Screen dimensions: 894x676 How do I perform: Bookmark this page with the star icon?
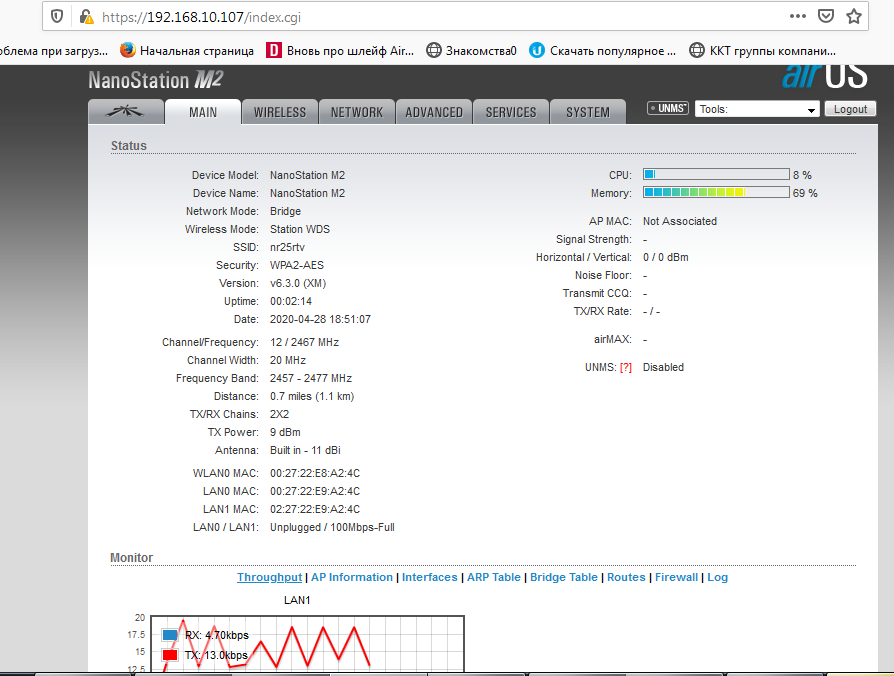coord(854,16)
